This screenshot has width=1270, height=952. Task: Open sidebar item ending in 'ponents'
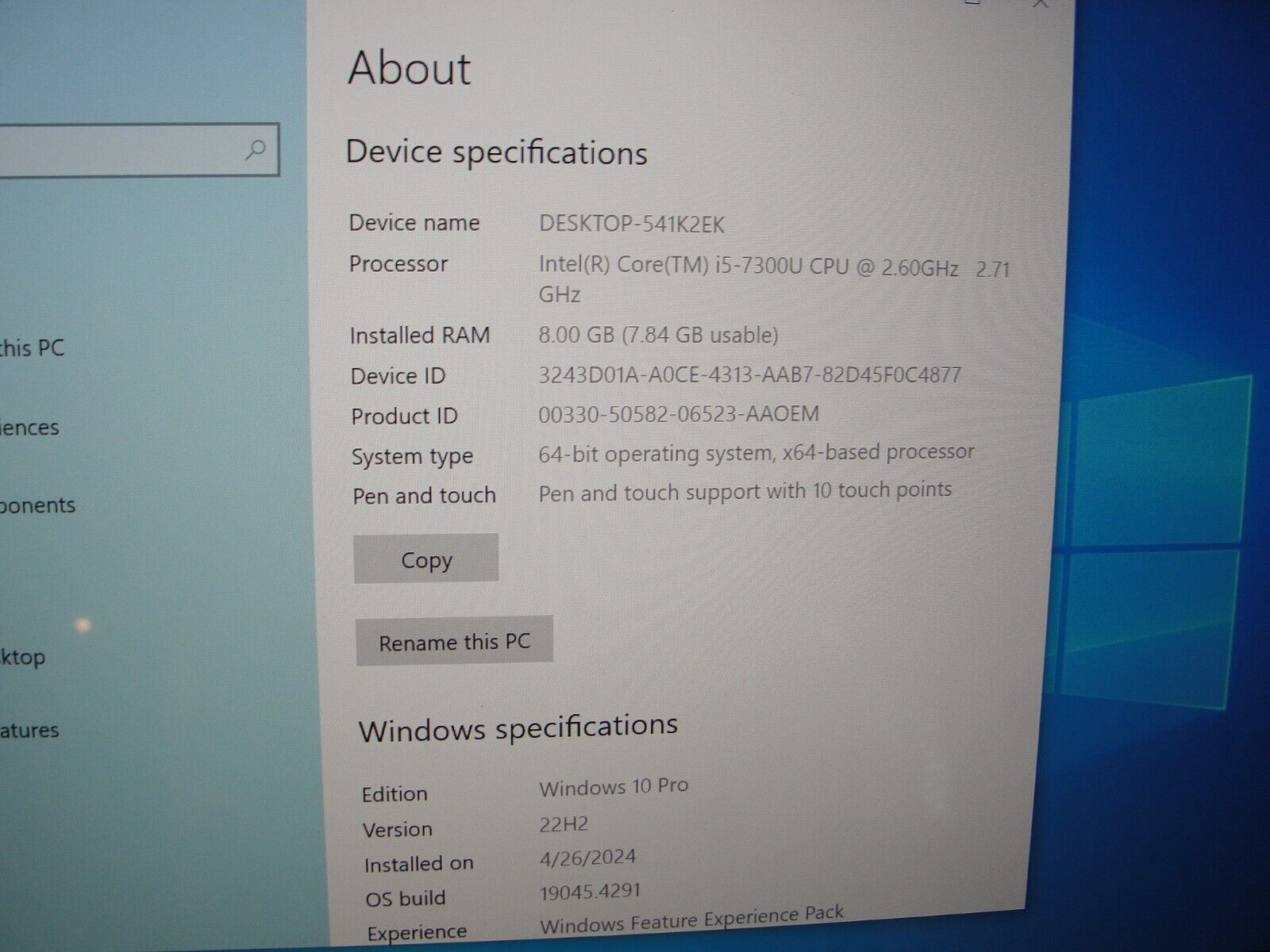(x=37, y=505)
